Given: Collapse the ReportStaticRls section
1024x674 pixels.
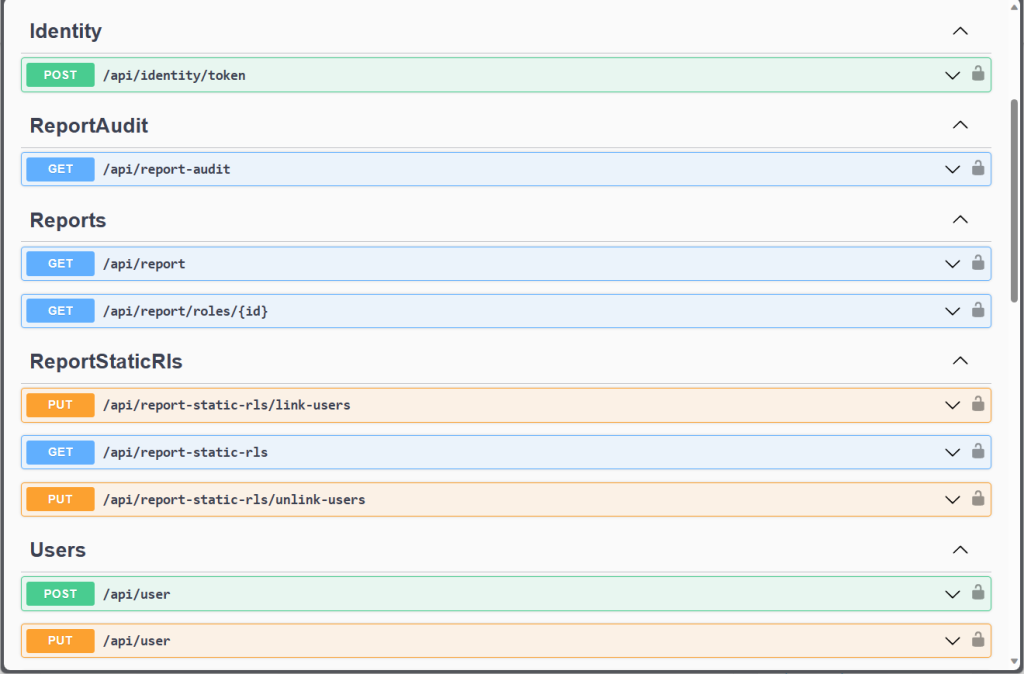Looking at the screenshot, I should pos(960,361).
